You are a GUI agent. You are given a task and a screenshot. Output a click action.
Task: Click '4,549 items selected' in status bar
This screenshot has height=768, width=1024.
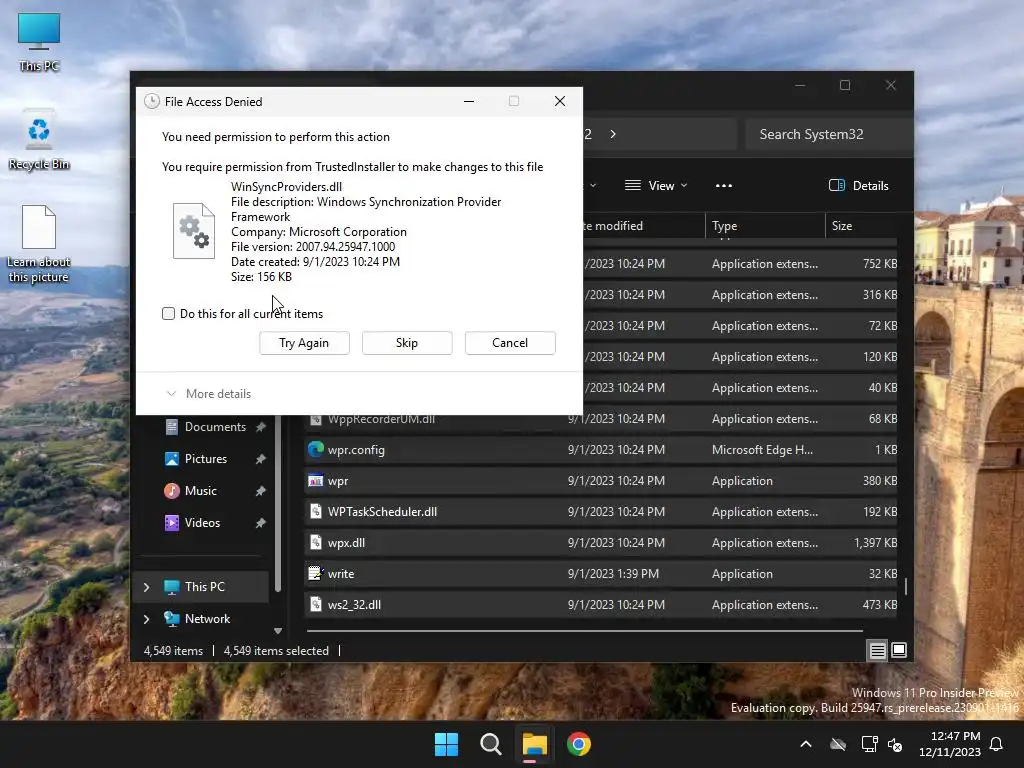(x=276, y=651)
